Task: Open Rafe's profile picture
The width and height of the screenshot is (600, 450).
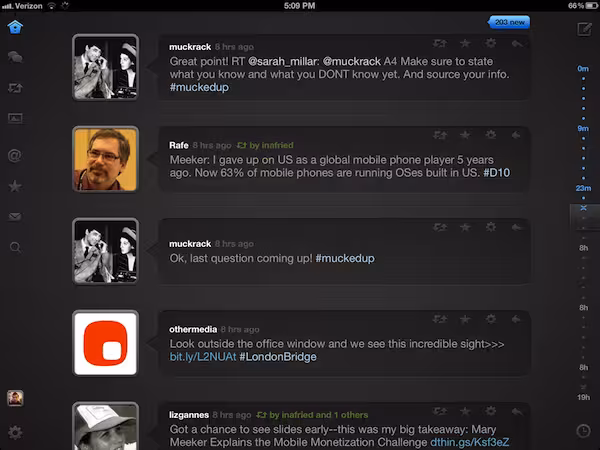Action: tap(105, 159)
